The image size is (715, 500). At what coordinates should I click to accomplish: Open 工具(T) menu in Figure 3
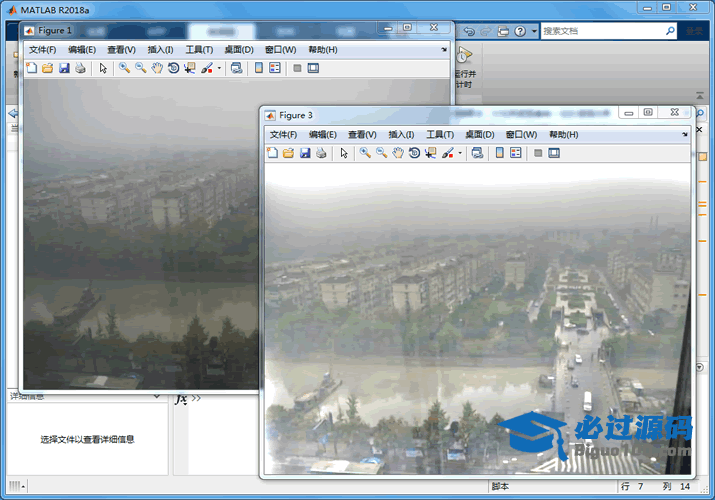pos(440,134)
